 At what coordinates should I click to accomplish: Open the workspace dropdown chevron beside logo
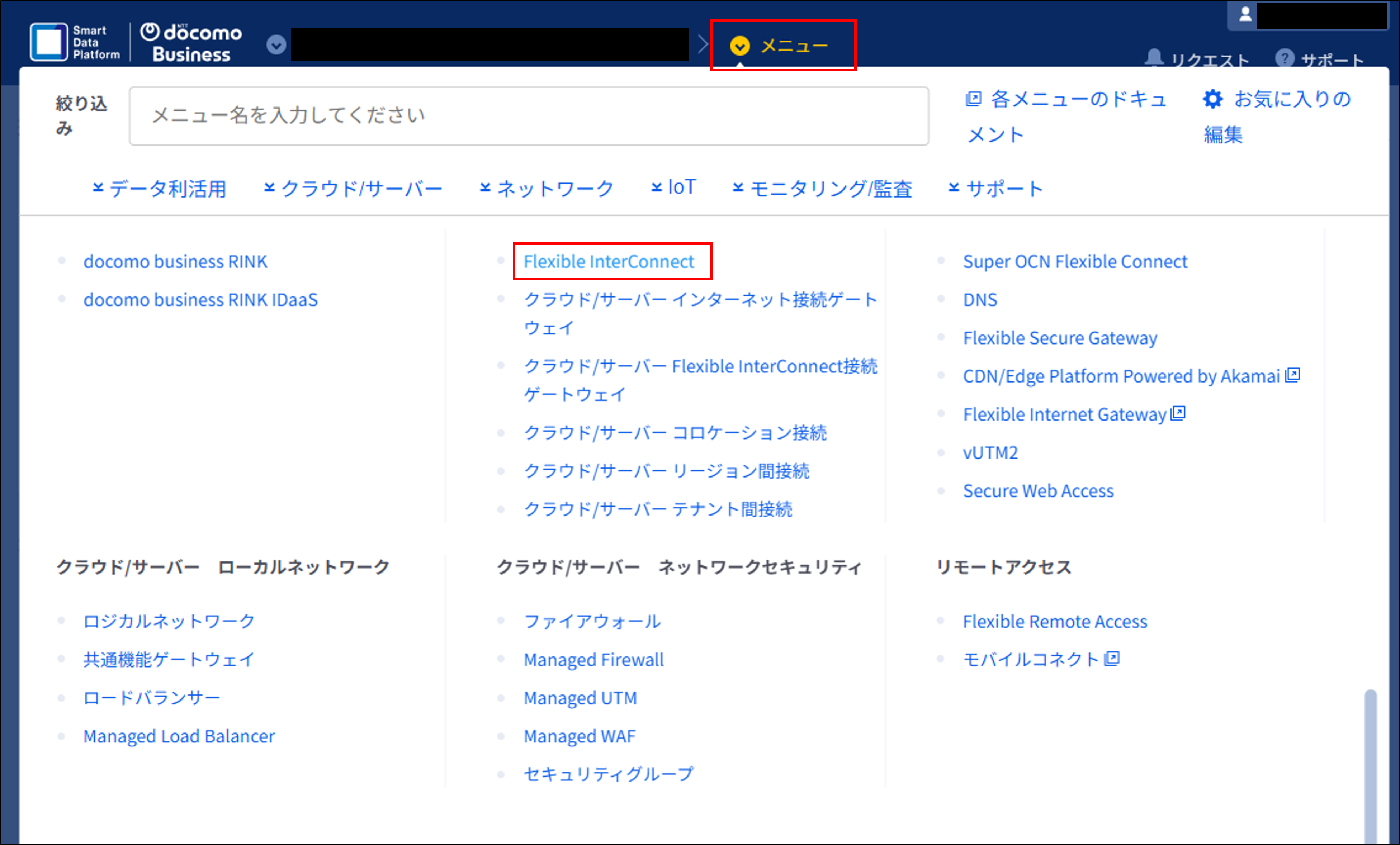pyautogui.click(x=276, y=44)
